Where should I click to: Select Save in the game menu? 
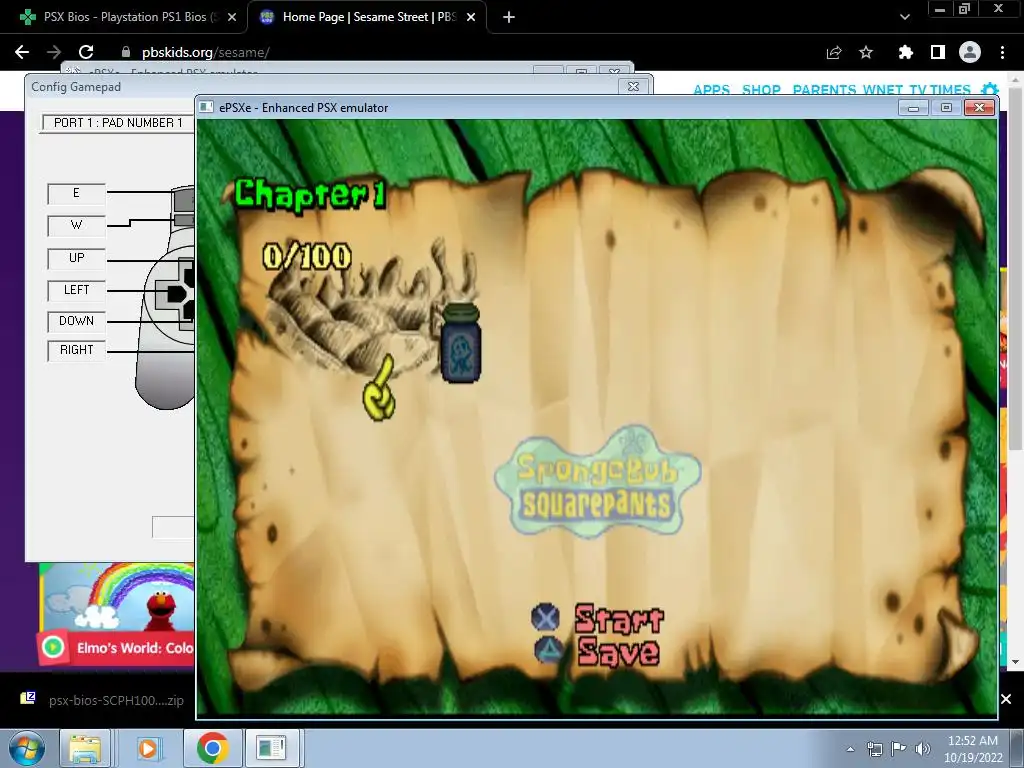(x=618, y=652)
